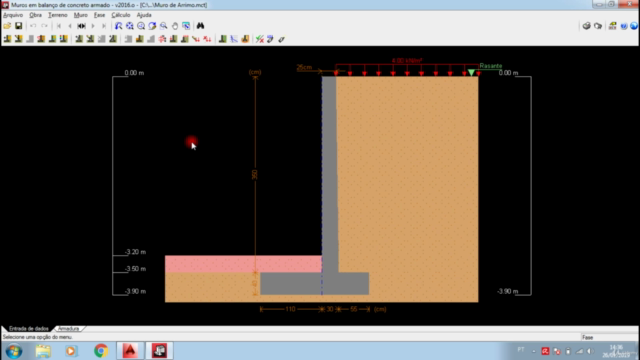Click the Undo arrow icon

click(x=33, y=26)
